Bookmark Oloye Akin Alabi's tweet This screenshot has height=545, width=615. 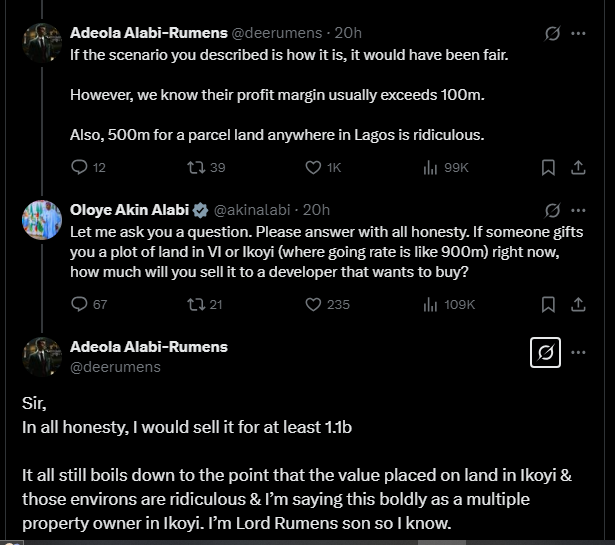[548, 304]
